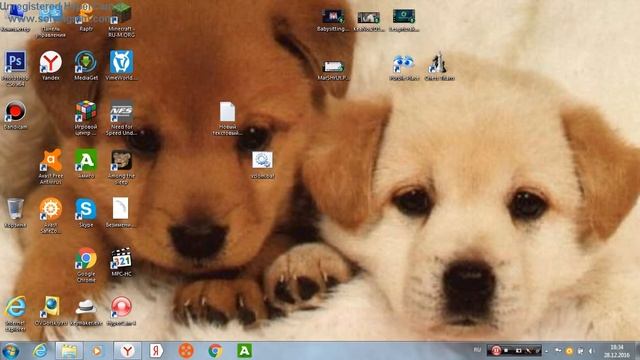Select the Avast Free Antivirus desktop icon
The height and width of the screenshot is (360, 640).
coord(51,167)
